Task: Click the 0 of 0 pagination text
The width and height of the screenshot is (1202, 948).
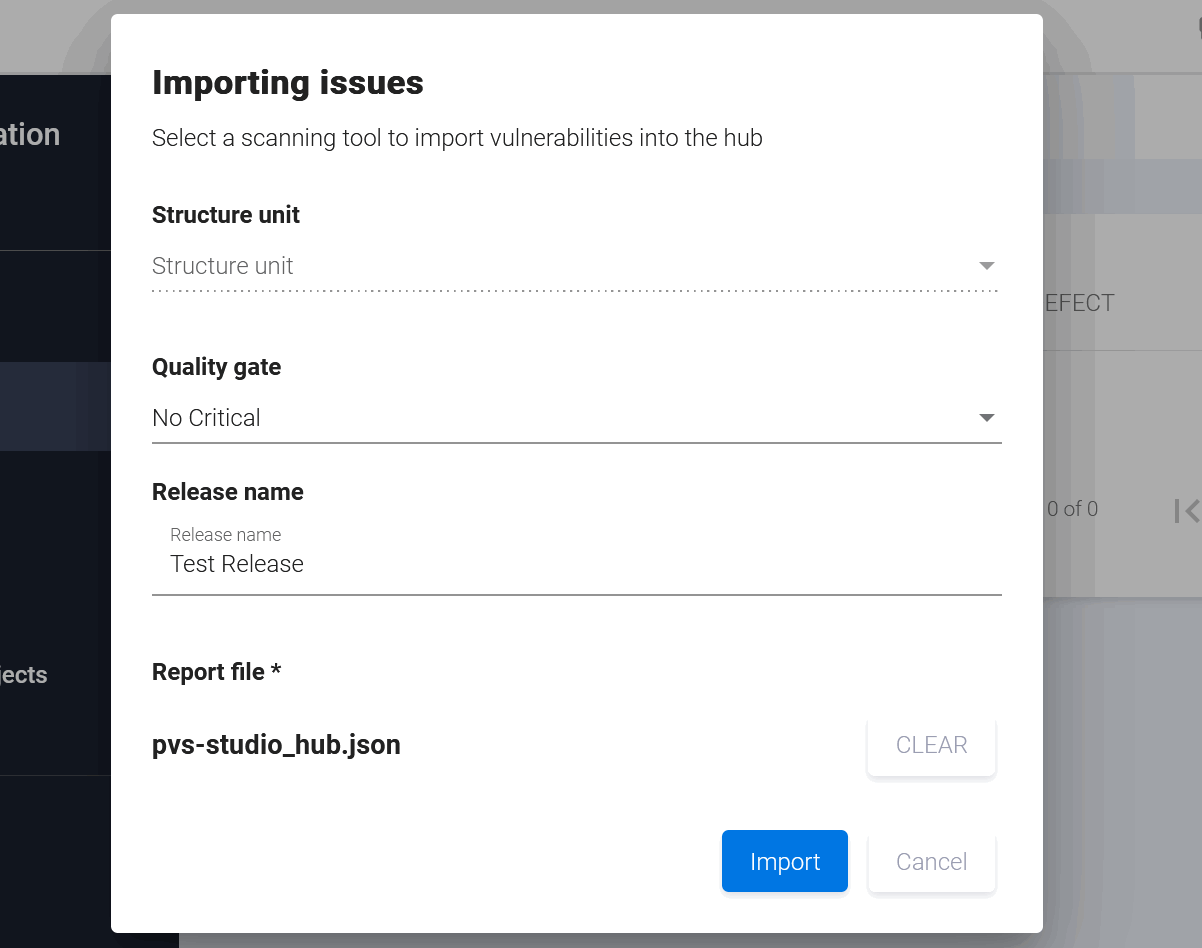Action: click(1072, 509)
